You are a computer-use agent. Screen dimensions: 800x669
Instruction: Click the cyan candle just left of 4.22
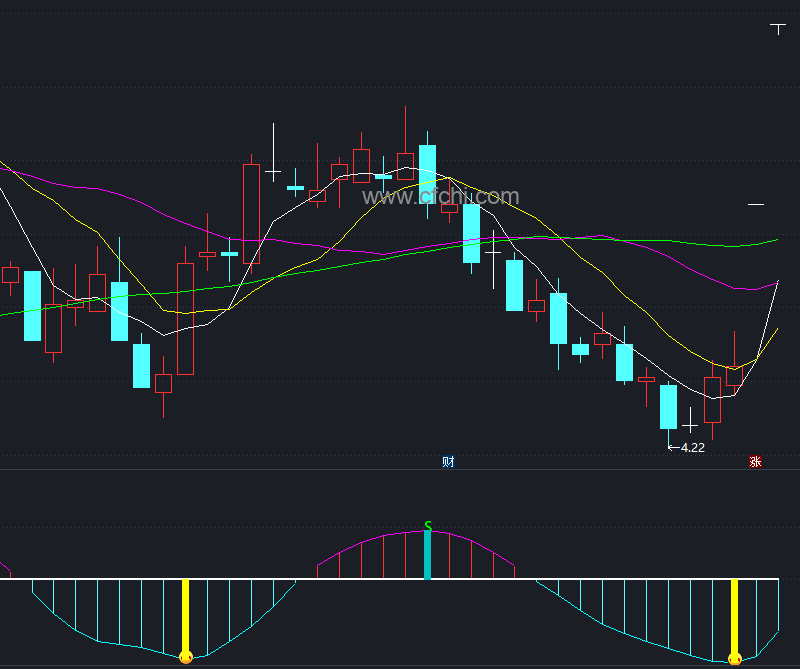668,407
